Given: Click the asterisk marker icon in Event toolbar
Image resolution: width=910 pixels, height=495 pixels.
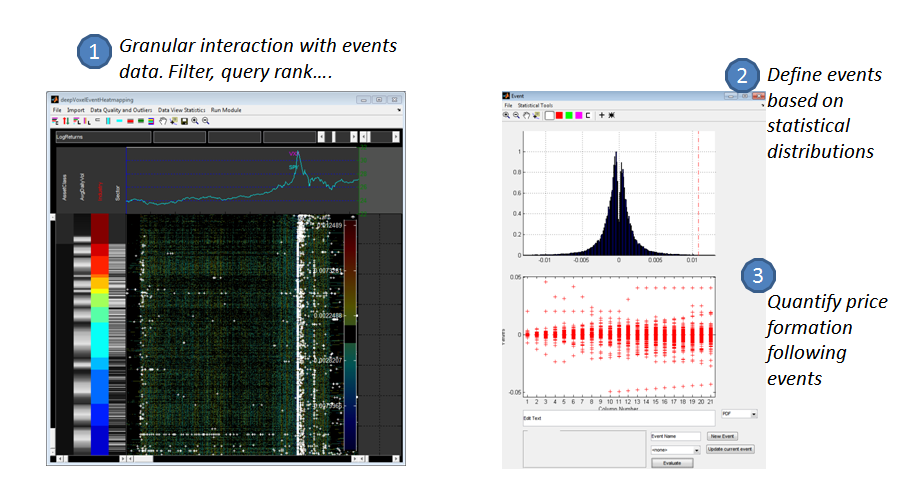Looking at the screenshot, I should click(611, 115).
